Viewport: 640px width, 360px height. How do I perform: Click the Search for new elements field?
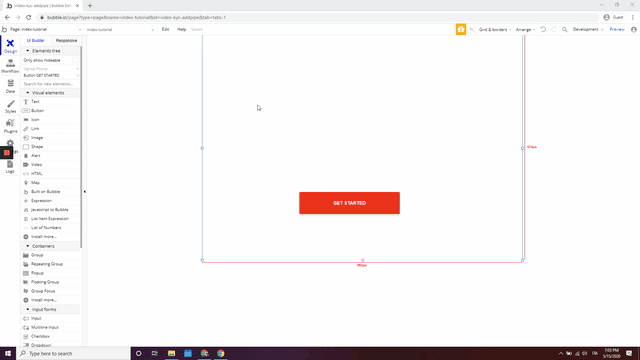click(51, 84)
